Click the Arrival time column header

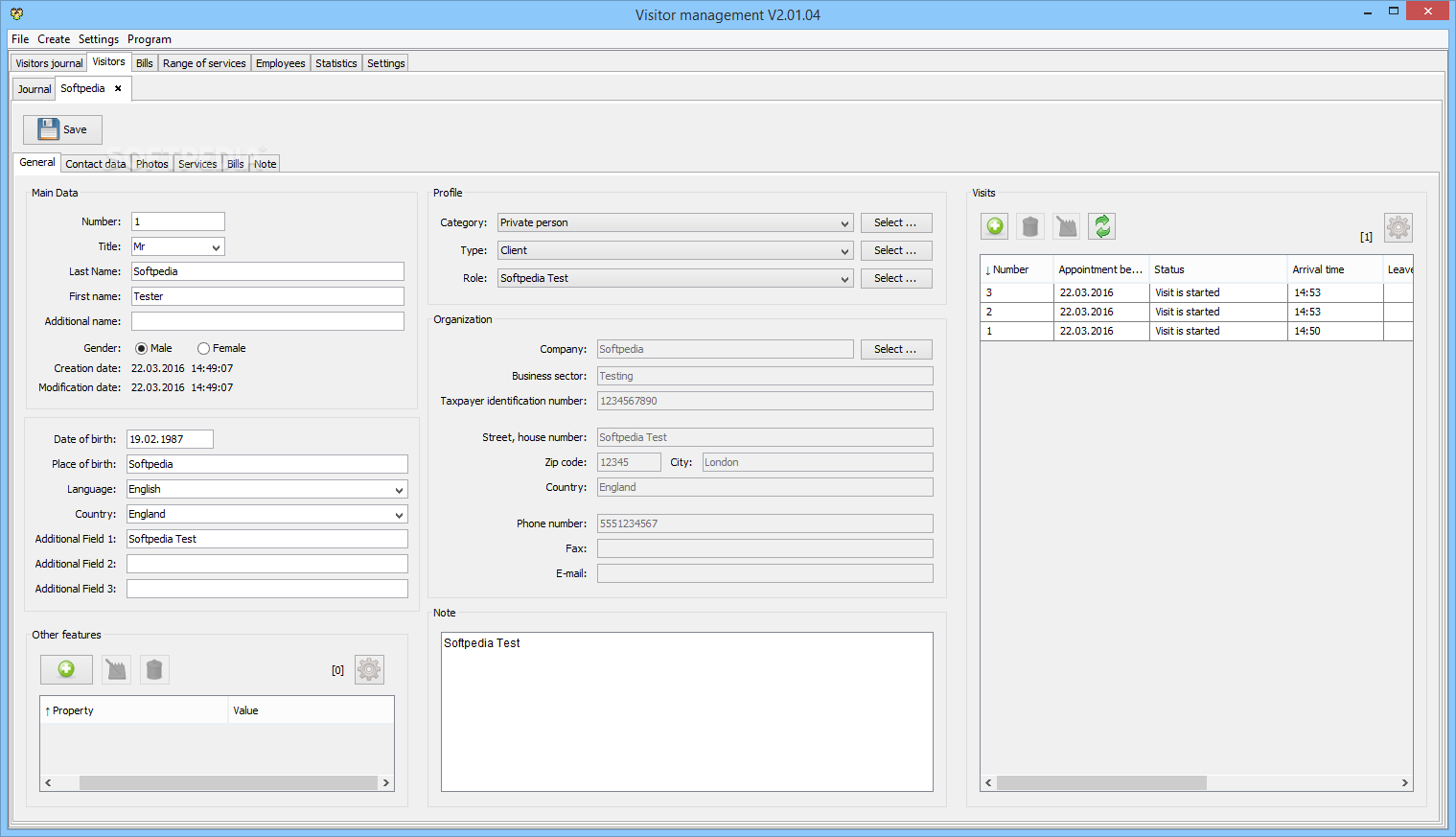tap(1334, 269)
